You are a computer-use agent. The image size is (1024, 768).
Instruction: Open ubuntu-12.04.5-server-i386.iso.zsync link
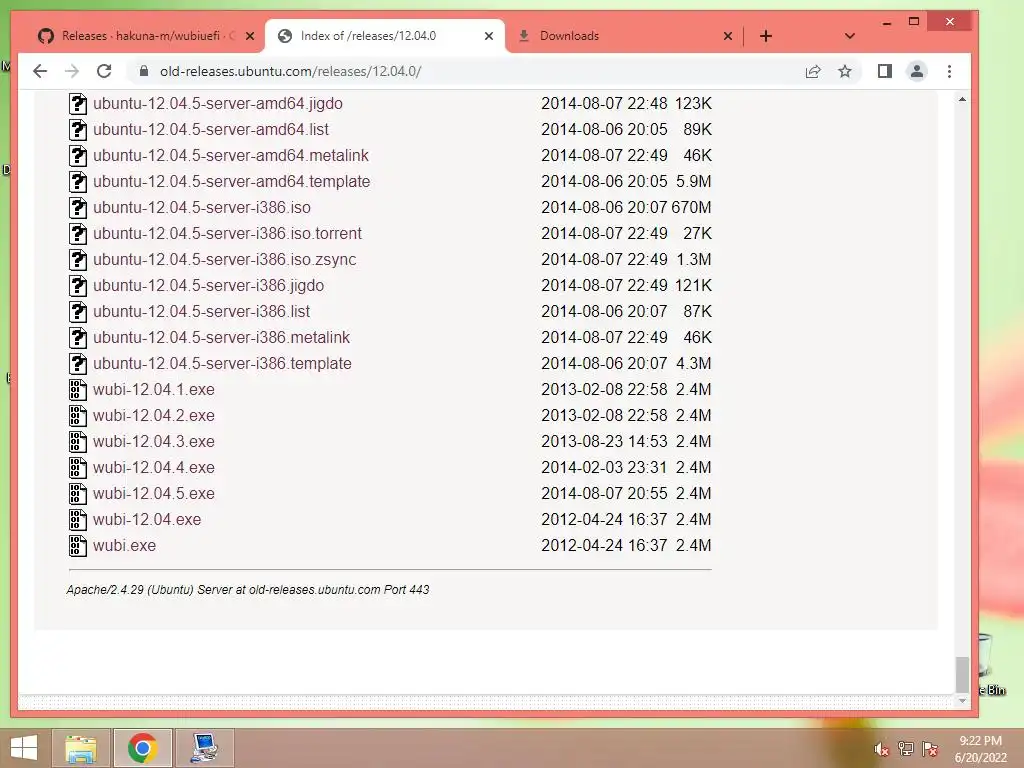[x=225, y=259]
